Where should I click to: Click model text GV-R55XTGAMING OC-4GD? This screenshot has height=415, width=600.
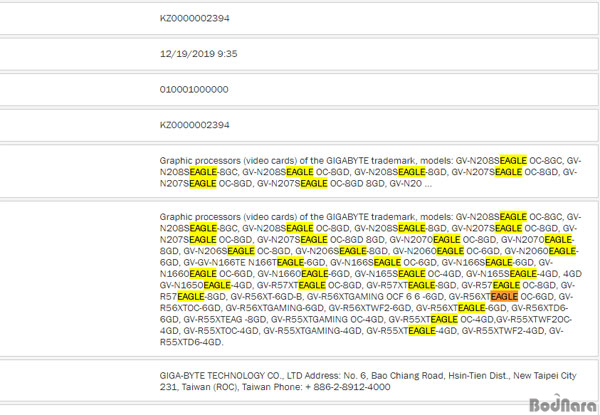point(327,320)
